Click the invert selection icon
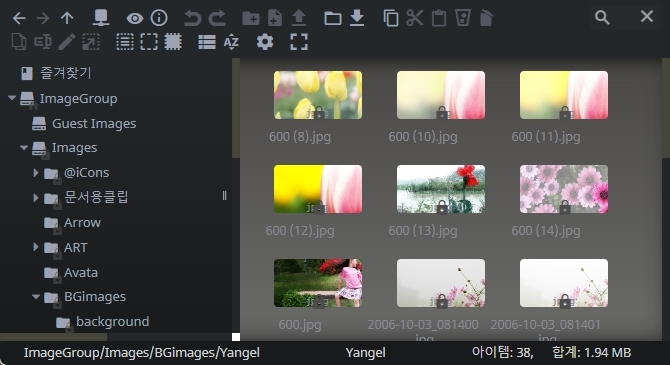This screenshot has height=365, width=670. (173, 42)
